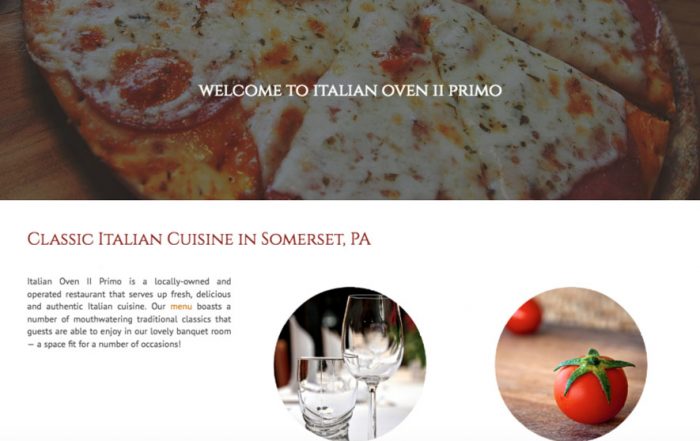This screenshot has width=700, height=441.
Task: Click the circular wine glasses photo
Action: click(x=350, y=363)
